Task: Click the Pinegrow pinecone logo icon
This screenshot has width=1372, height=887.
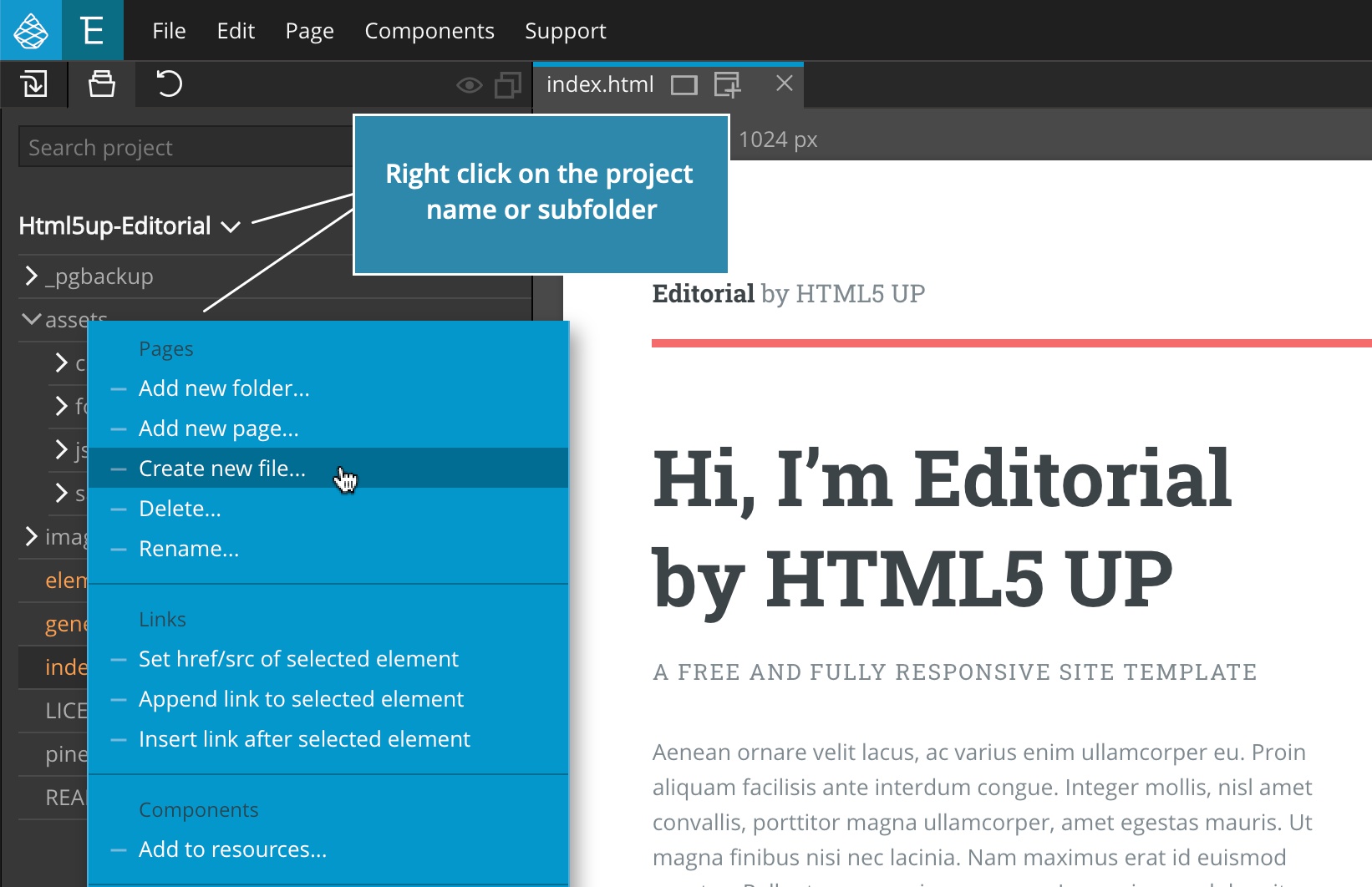Action: (x=31, y=31)
